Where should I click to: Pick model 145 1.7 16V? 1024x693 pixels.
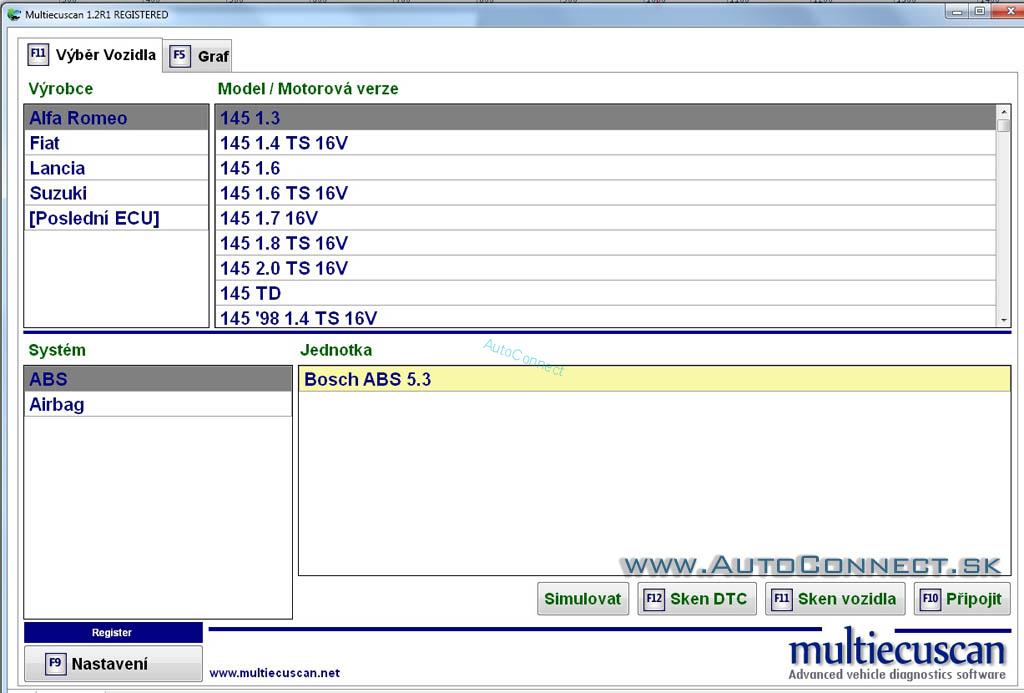pos(605,218)
